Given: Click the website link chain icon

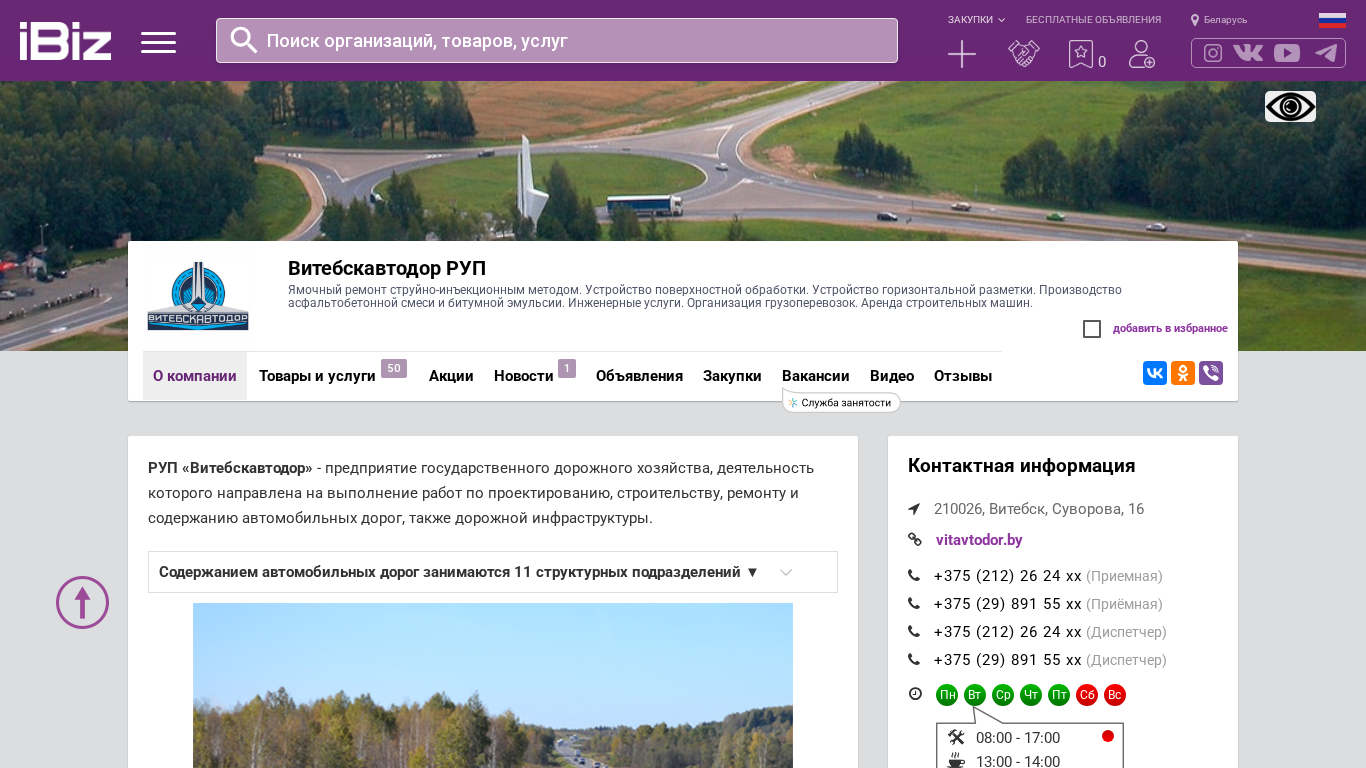Looking at the screenshot, I should coord(914,540).
